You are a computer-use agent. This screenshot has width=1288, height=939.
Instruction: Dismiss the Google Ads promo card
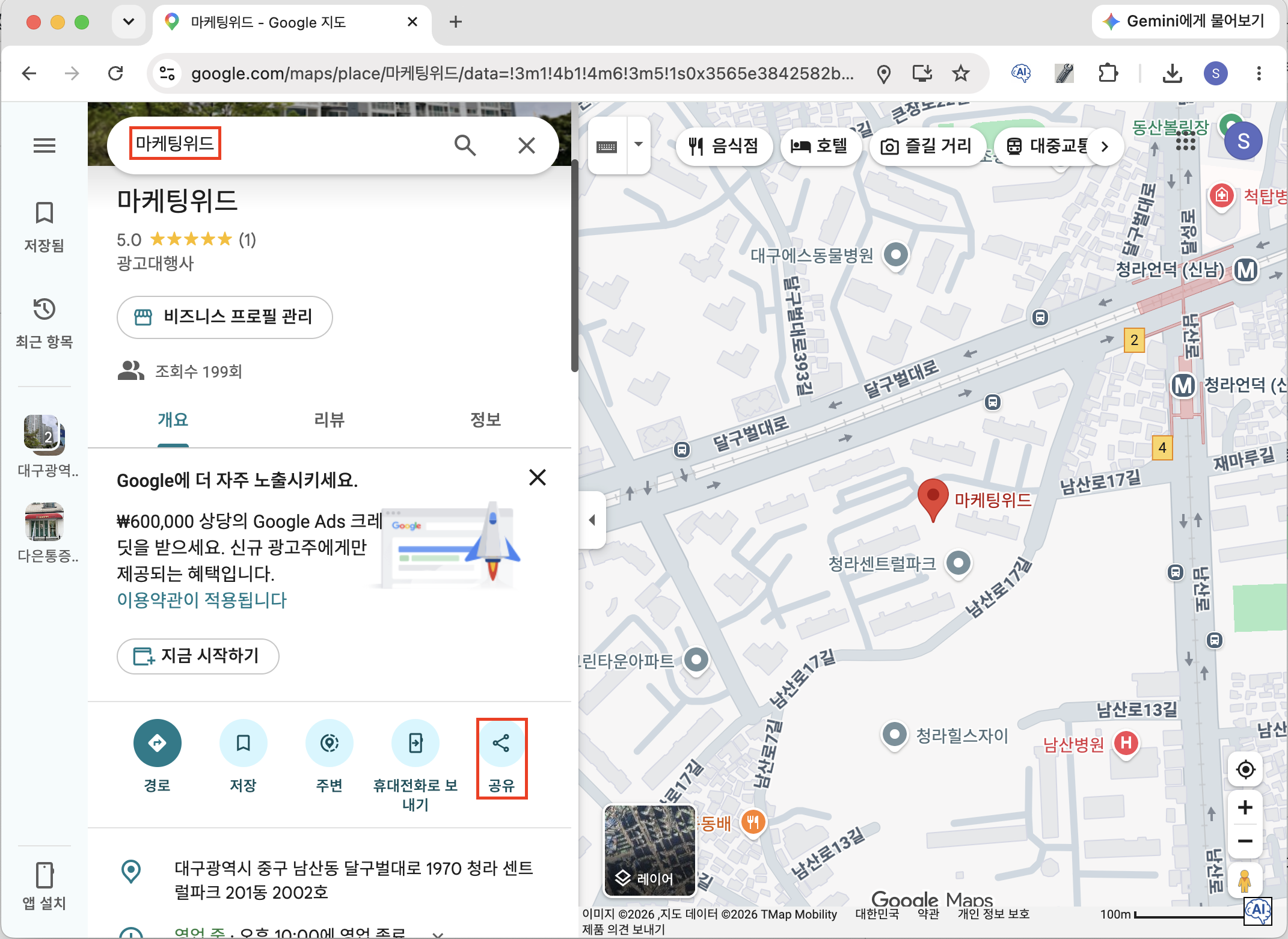[537, 477]
